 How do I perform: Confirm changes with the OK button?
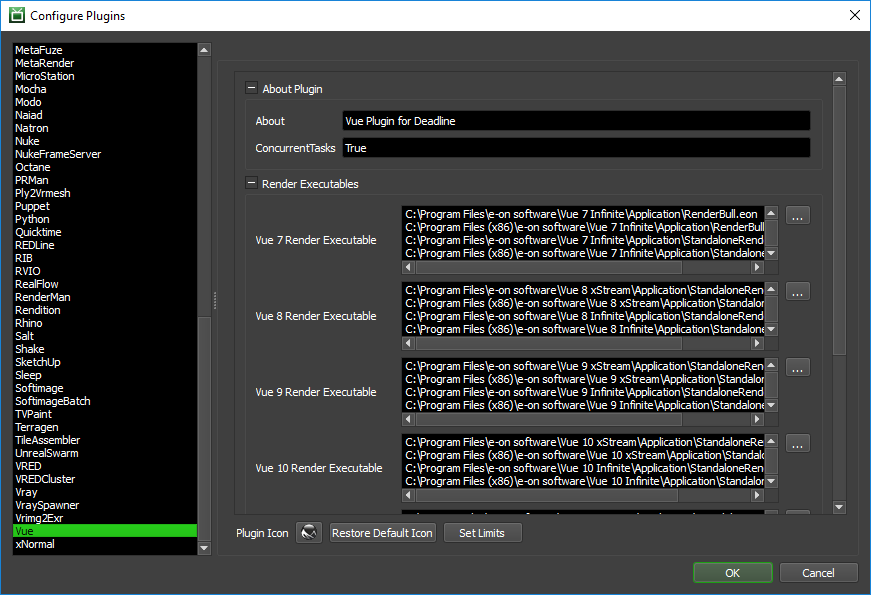pos(733,573)
